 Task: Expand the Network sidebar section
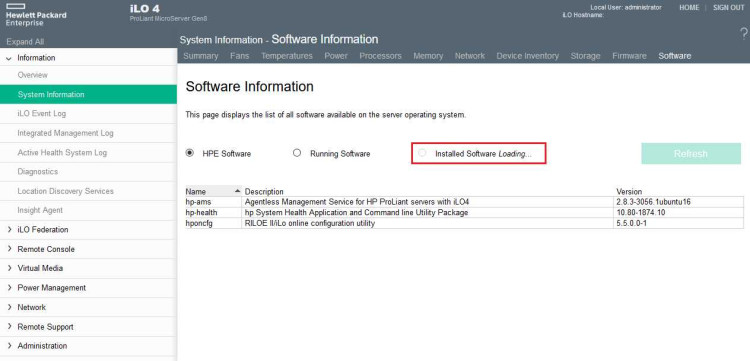coord(9,307)
